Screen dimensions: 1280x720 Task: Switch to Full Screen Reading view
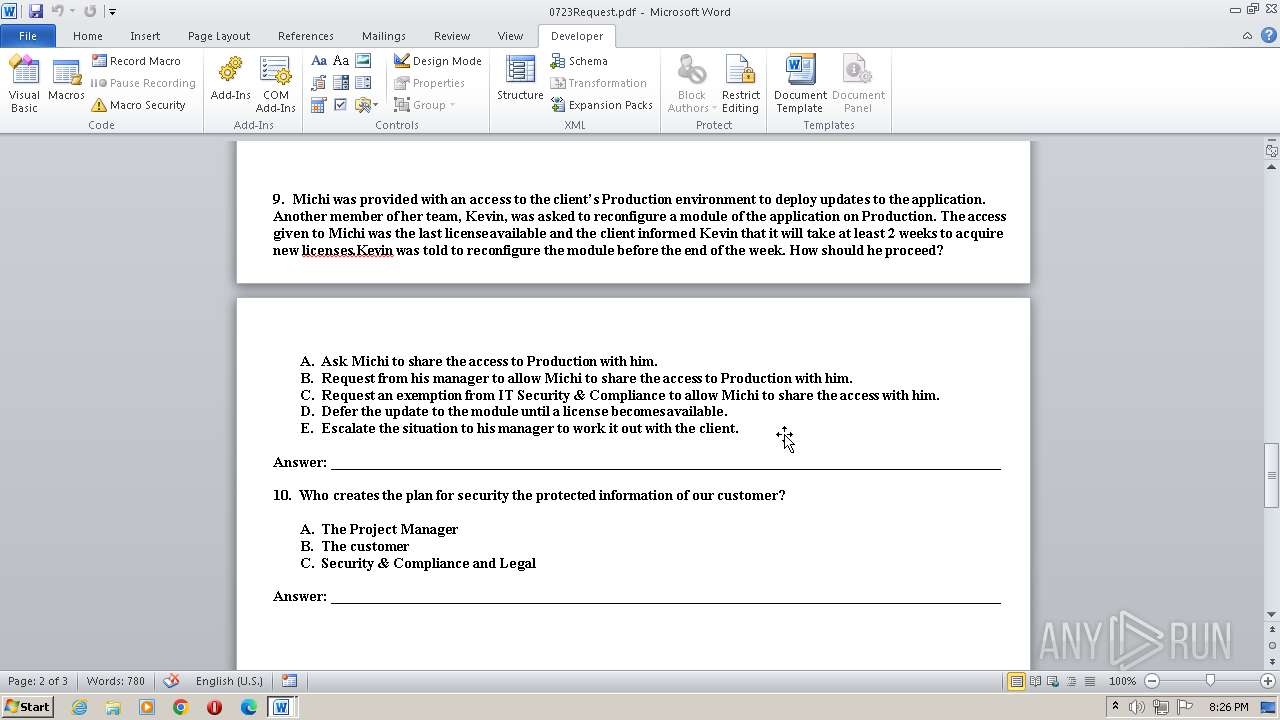(x=1034, y=681)
